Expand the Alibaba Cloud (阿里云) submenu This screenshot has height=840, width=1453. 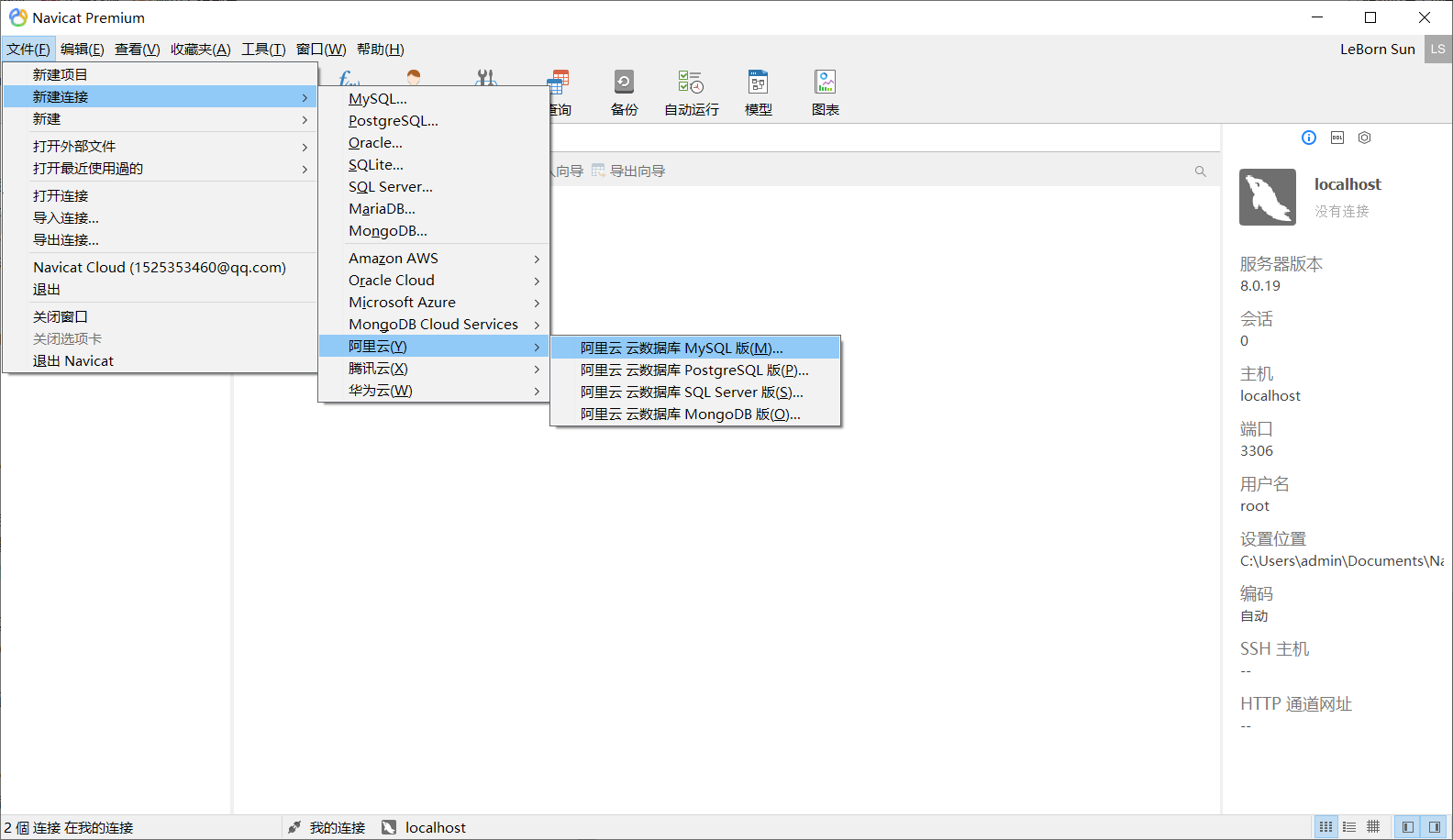tap(434, 347)
